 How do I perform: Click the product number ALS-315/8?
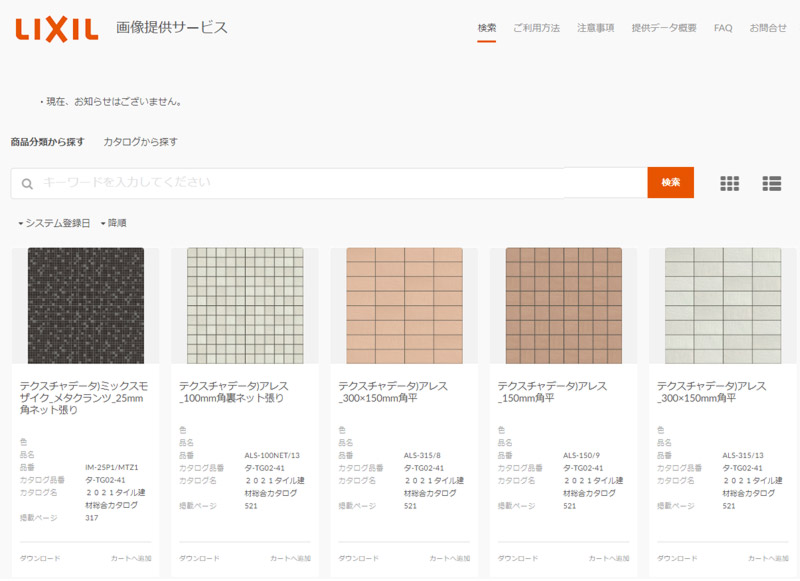[422, 456]
